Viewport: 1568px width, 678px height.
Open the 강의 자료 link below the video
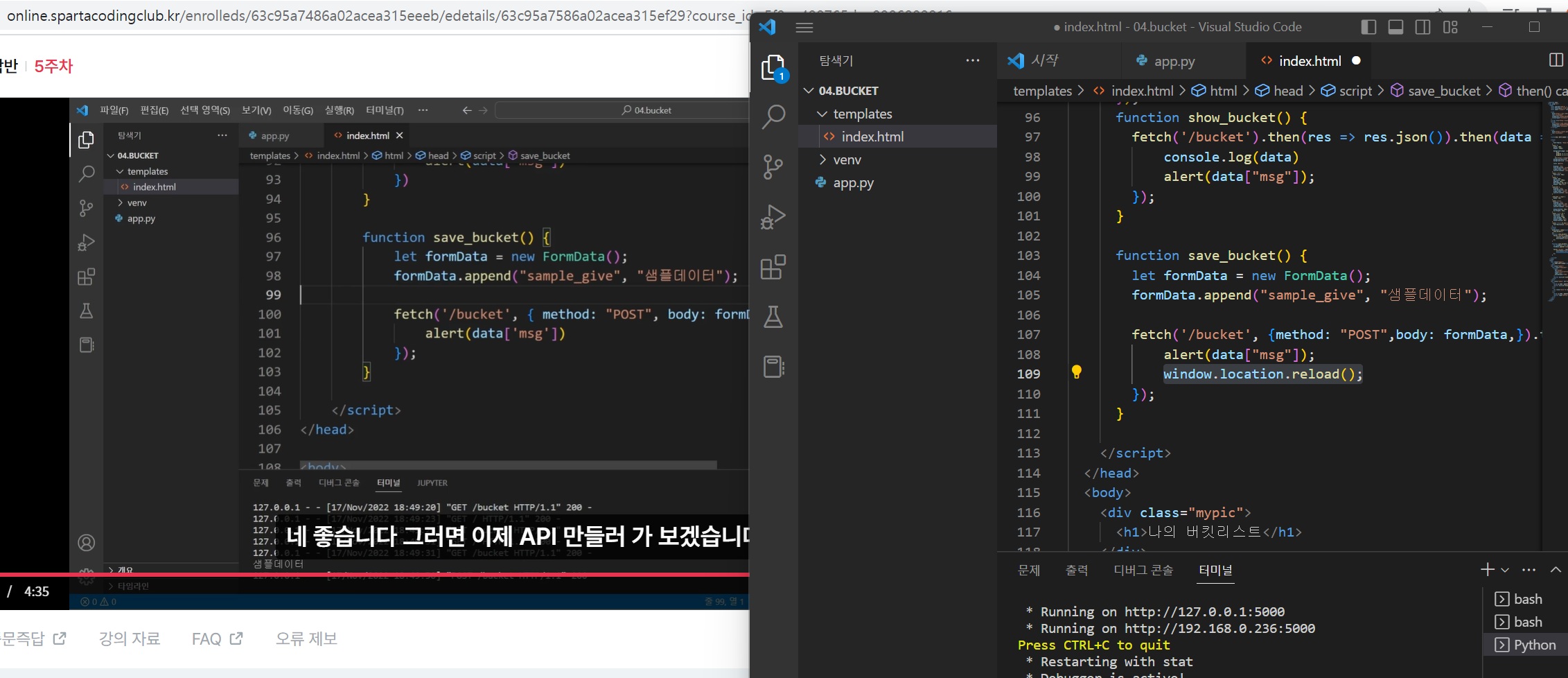pos(130,638)
